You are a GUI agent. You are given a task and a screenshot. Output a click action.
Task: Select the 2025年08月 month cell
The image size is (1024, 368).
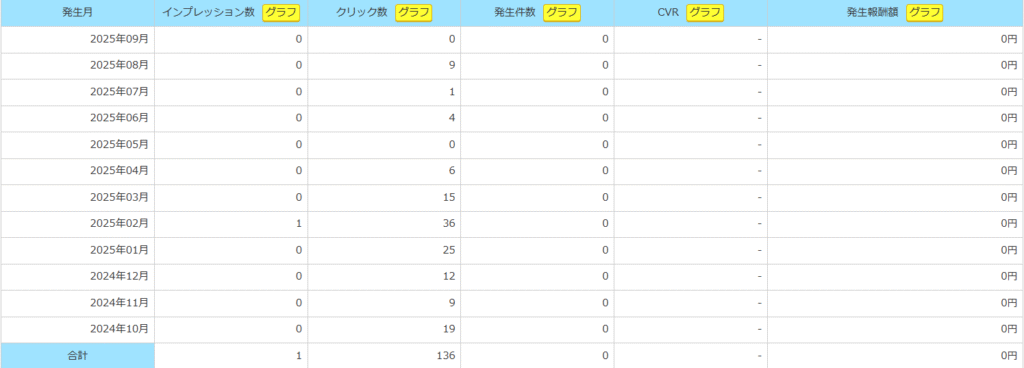click(77, 66)
